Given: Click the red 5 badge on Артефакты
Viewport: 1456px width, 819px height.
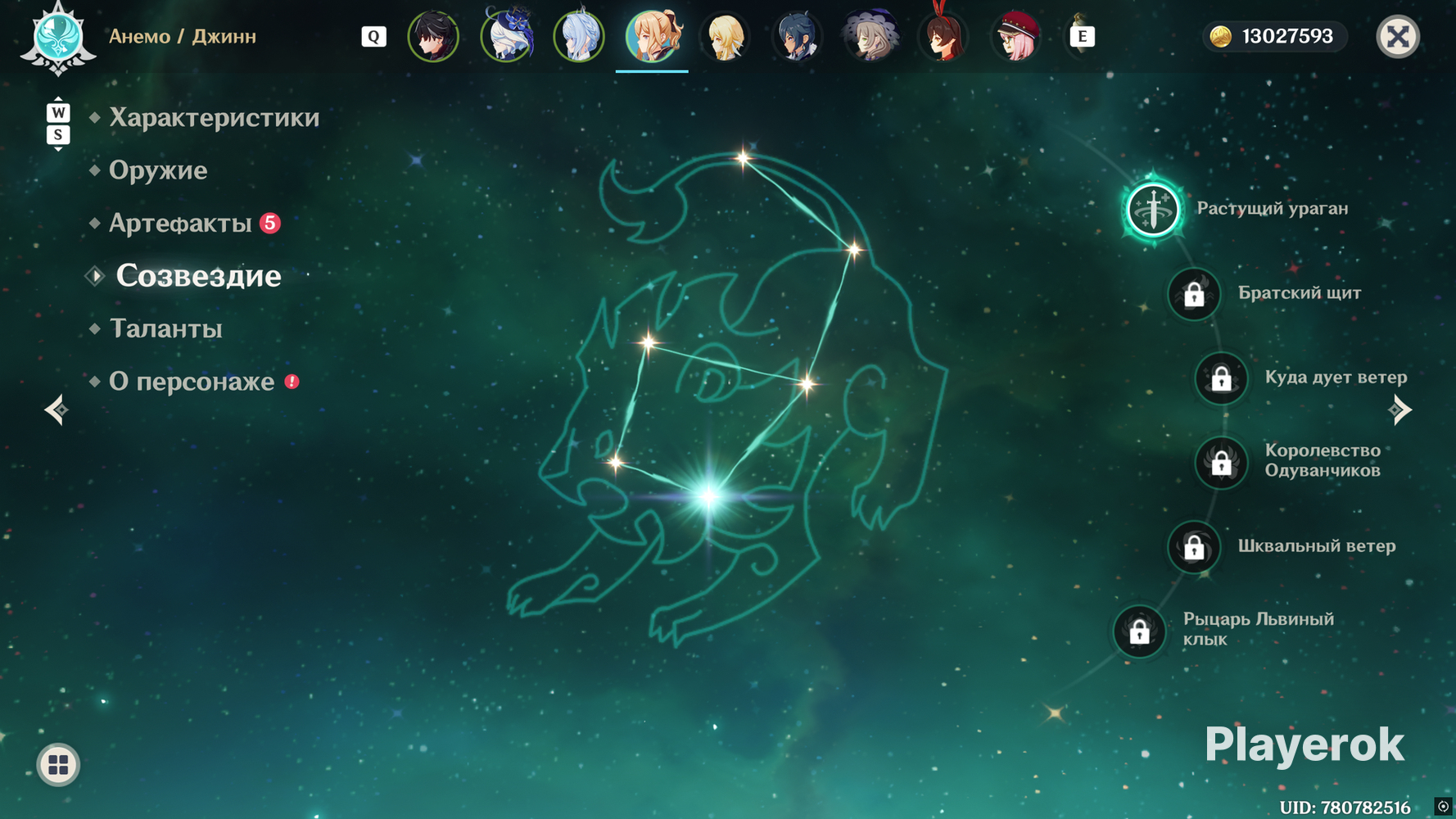Looking at the screenshot, I should point(270,223).
